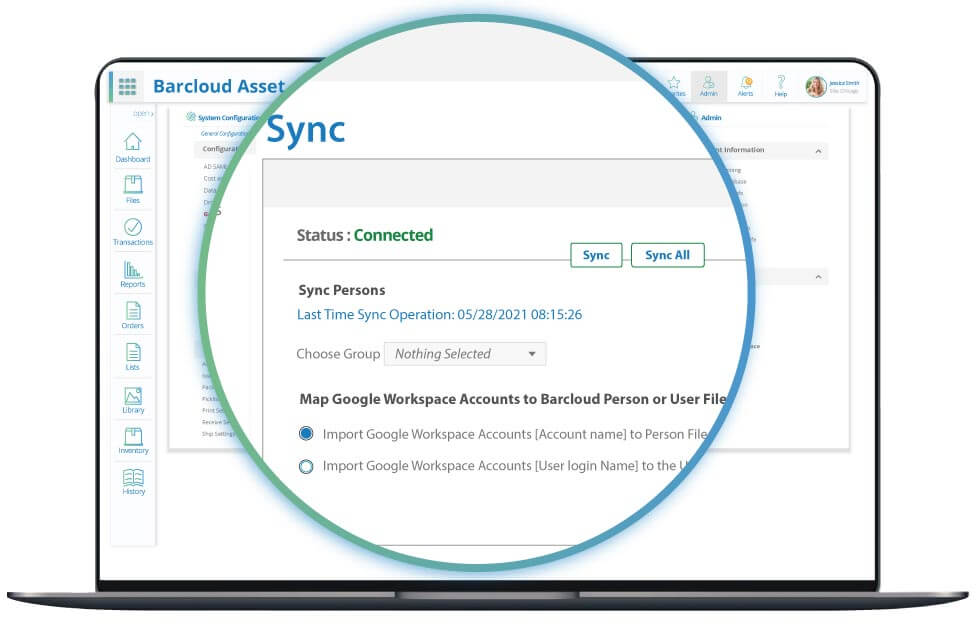The image size is (977, 629).
Task: Expand the sidebar with the open arrow
Action: pos(143,113)
